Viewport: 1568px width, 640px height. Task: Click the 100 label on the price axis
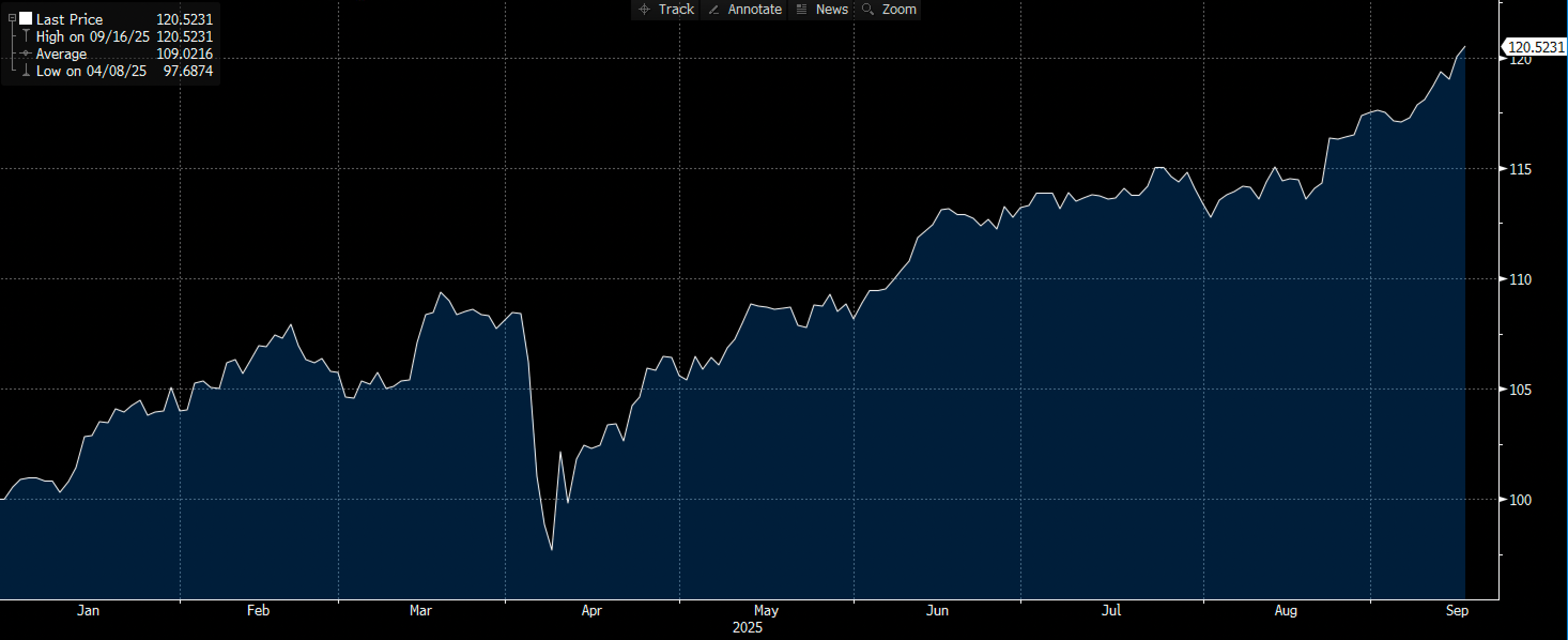[x=1520, y=500]
